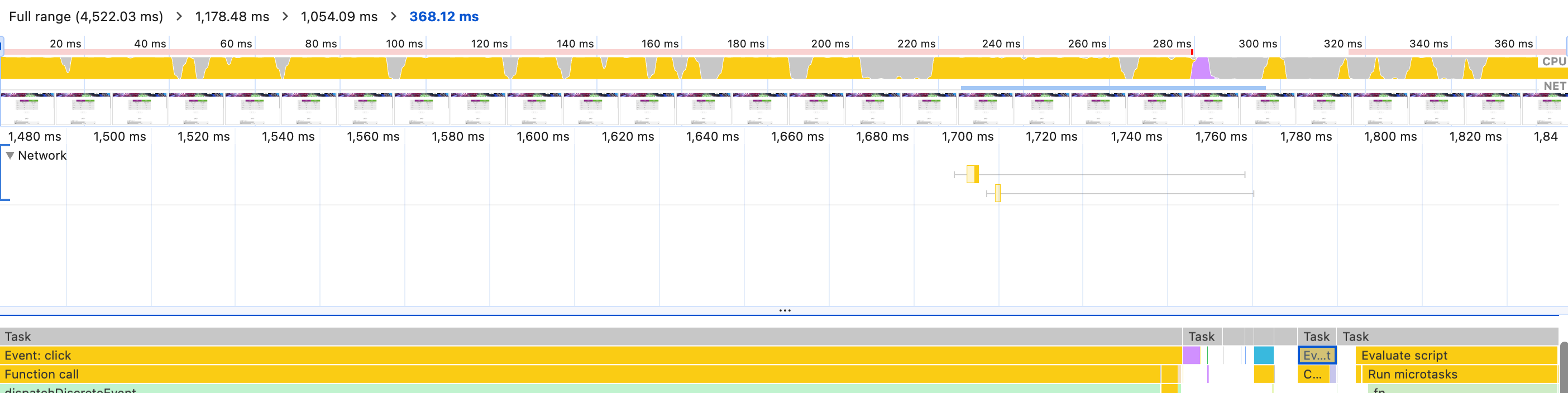
Task: Collapse the Network track disclosure triangle
Action: 9,156
